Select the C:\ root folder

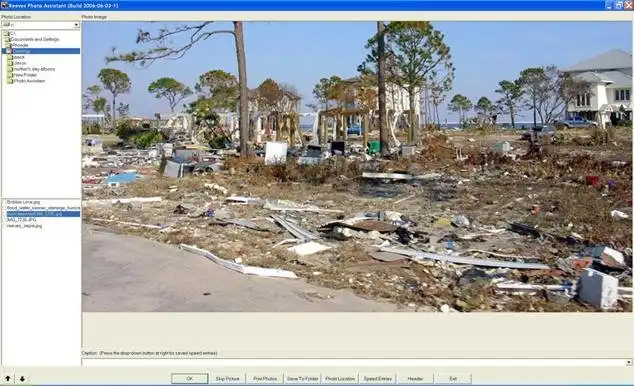(x=10, y=34)
